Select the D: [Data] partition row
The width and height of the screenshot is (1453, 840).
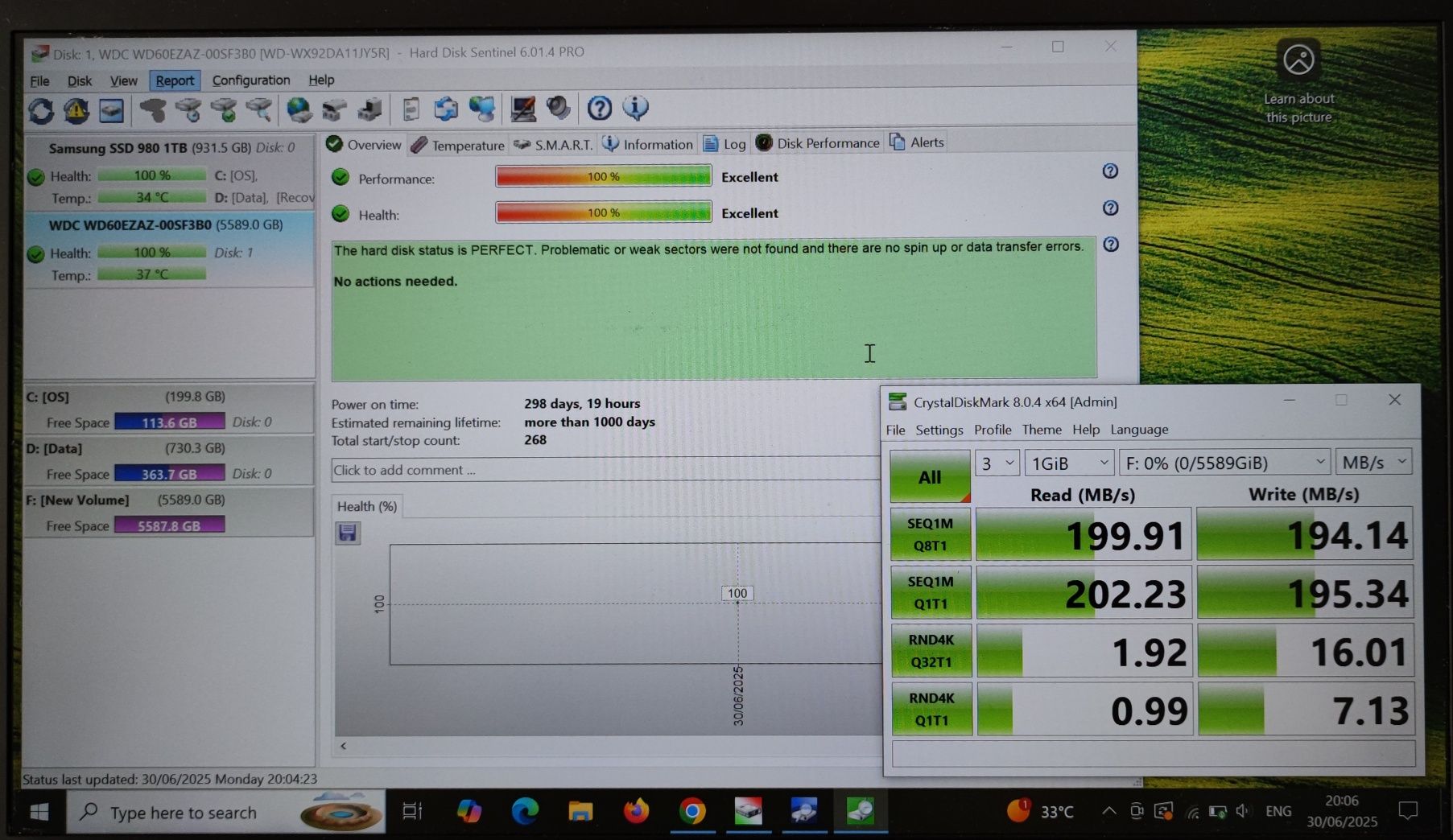[169, 461]
